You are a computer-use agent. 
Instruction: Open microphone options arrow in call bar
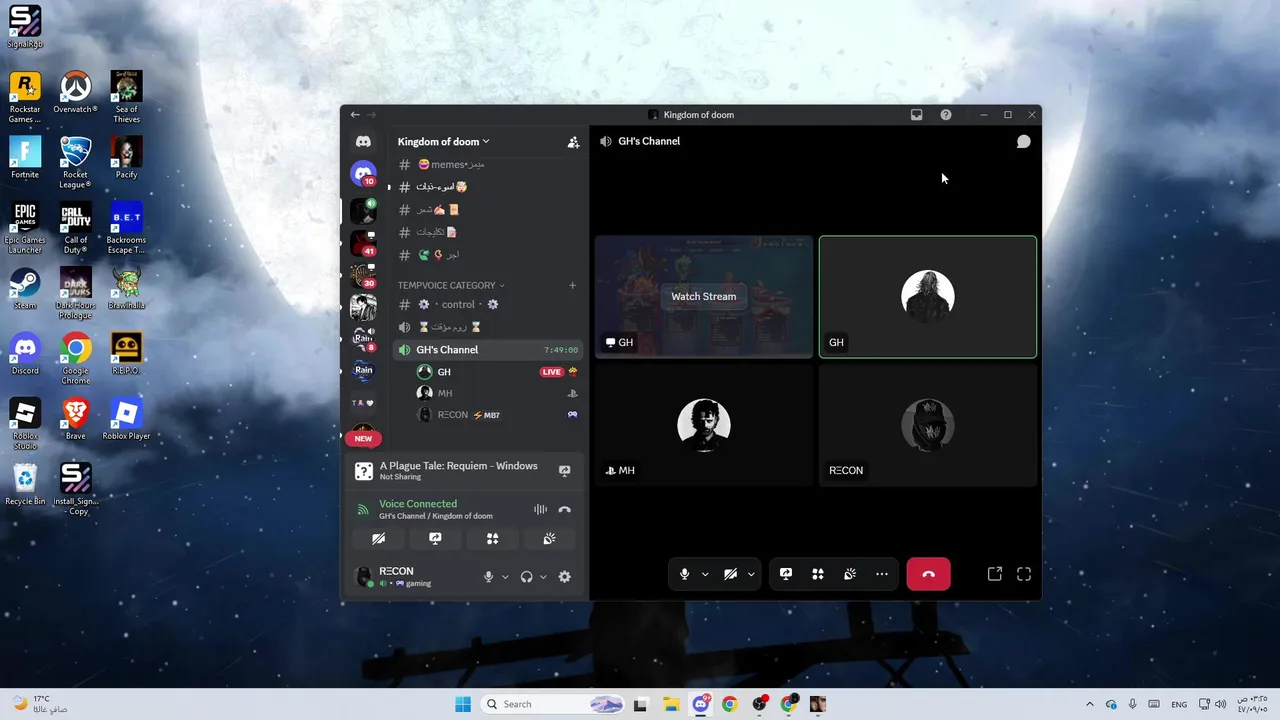click(705, 574)
